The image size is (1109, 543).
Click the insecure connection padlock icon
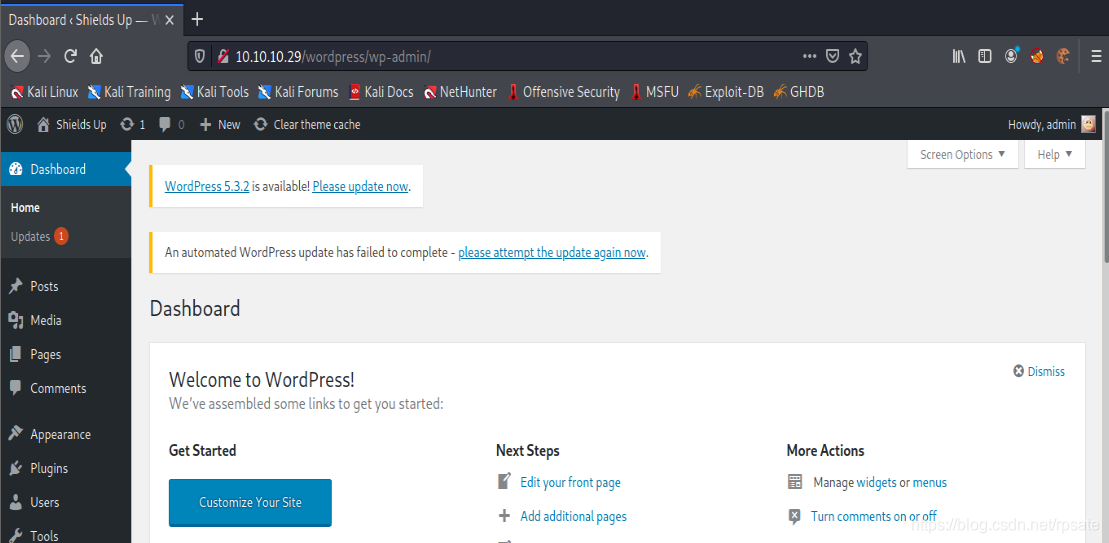[x=223, y=57]
